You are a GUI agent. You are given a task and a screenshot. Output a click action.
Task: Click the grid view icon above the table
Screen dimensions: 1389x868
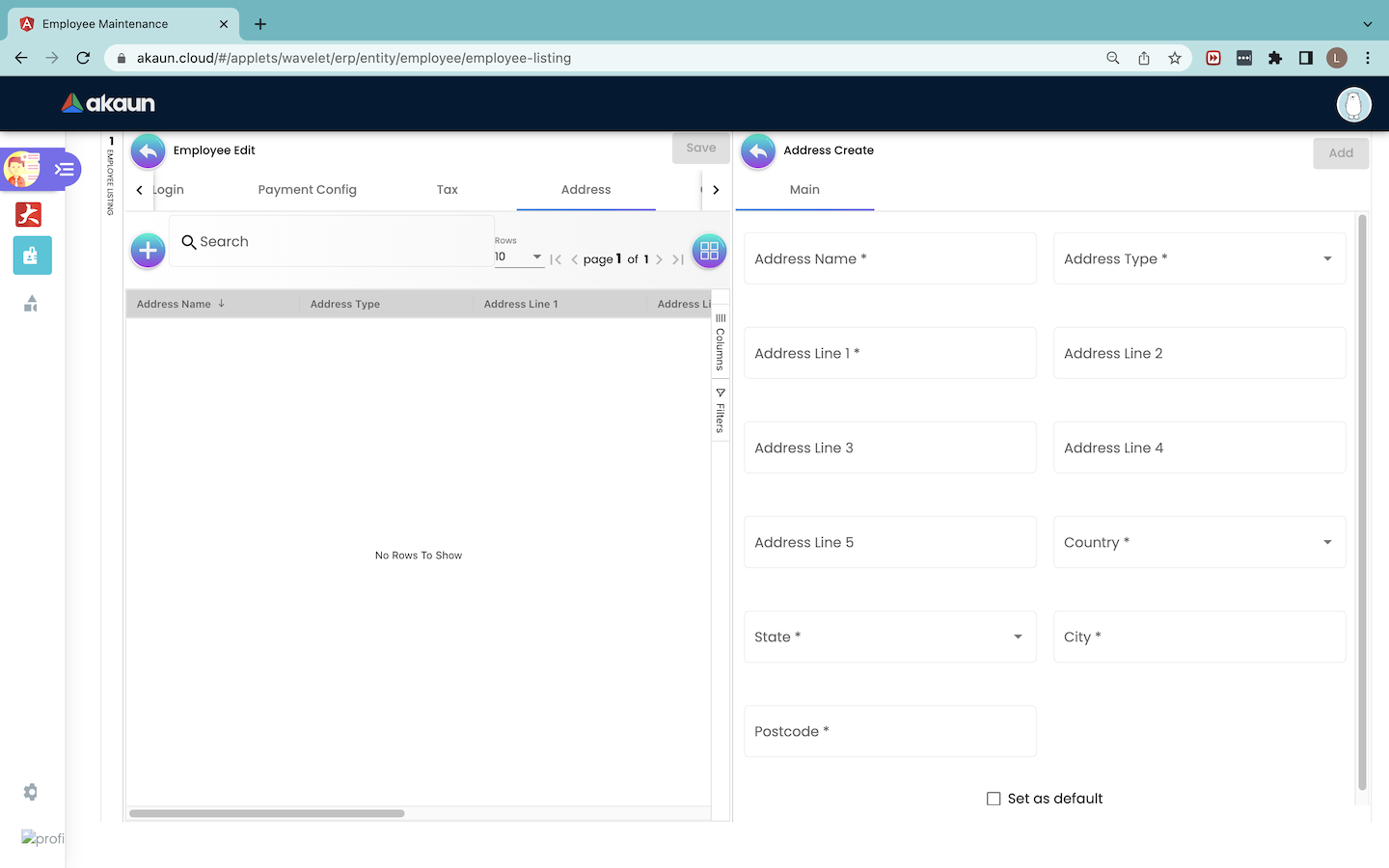pyautogui.click(x=709, y=251)
